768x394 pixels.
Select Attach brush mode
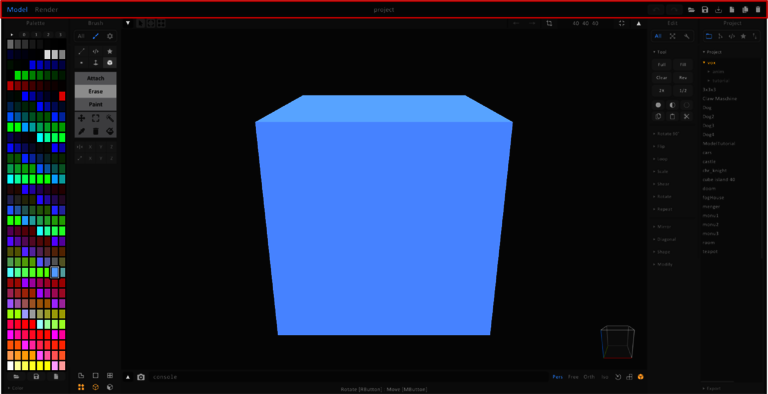coord(96,78)
